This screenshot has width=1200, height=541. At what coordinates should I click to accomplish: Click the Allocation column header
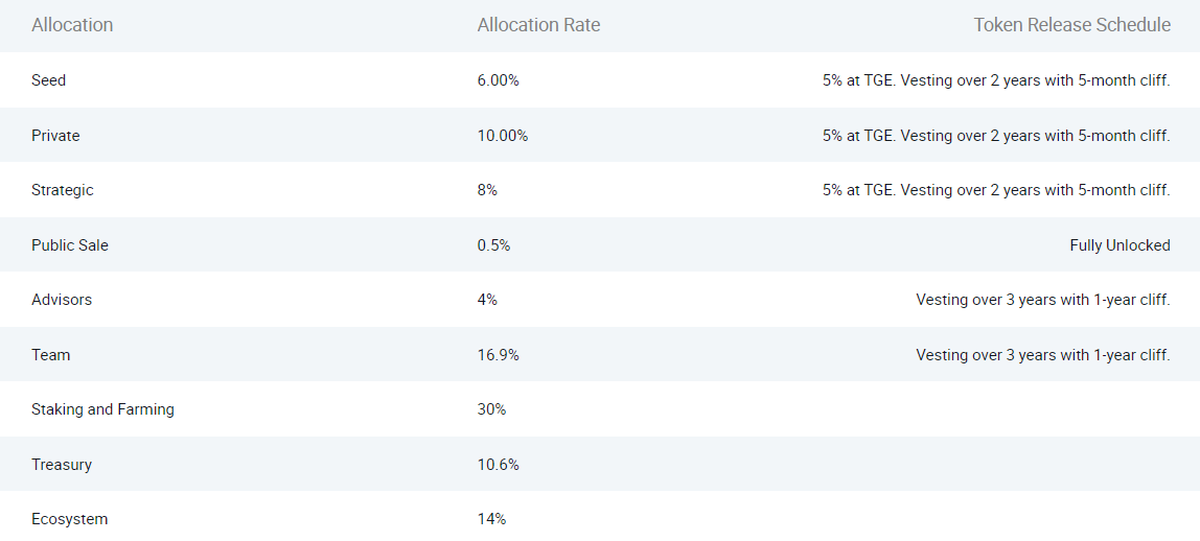pos(72,25)
